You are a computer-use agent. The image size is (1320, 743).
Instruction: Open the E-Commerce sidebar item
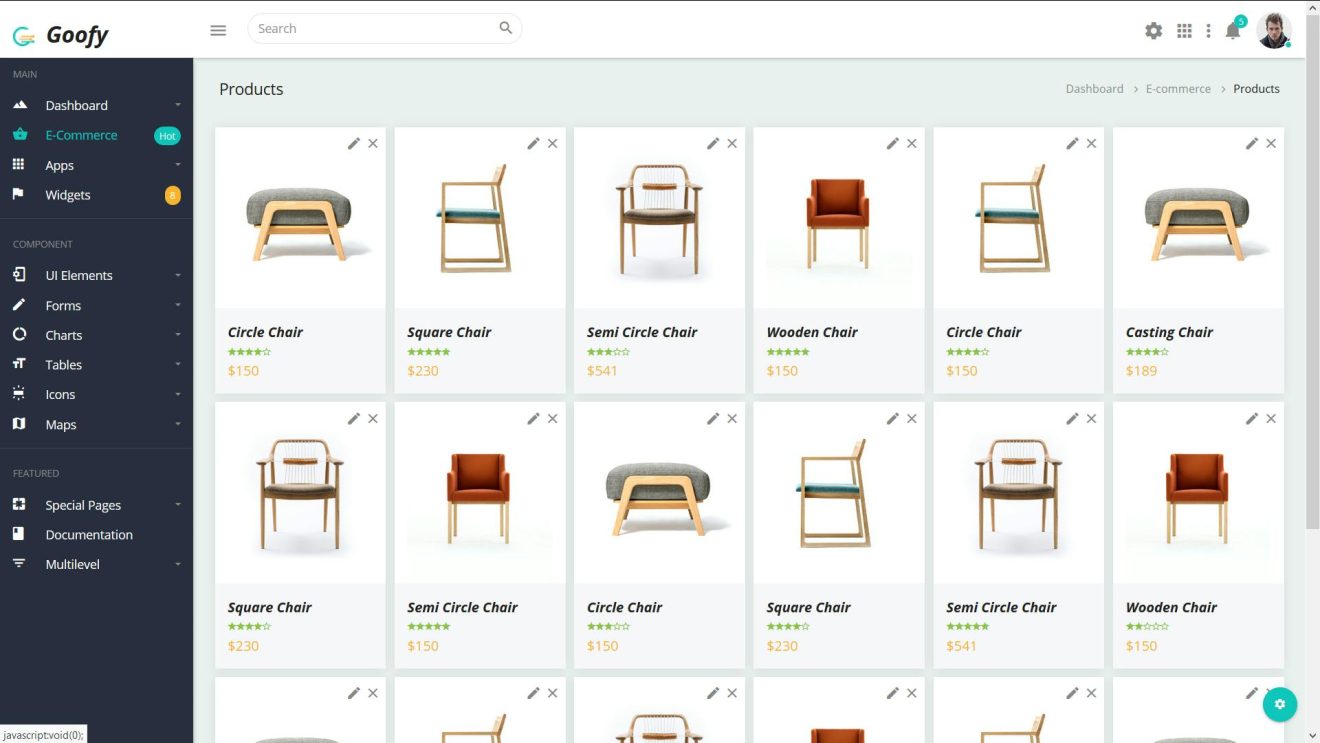[81, 135]
